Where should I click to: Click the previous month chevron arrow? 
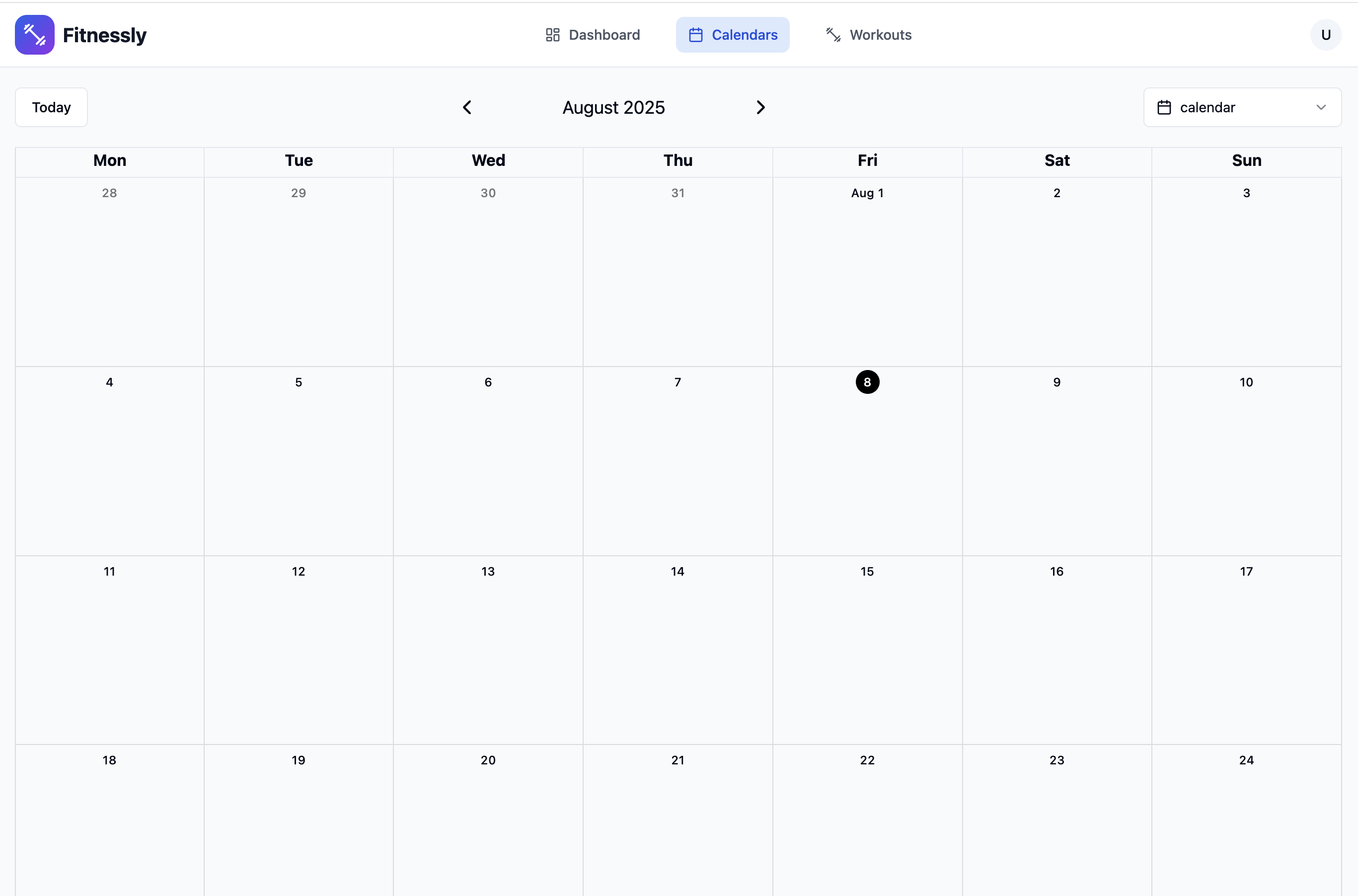point(467,107)
